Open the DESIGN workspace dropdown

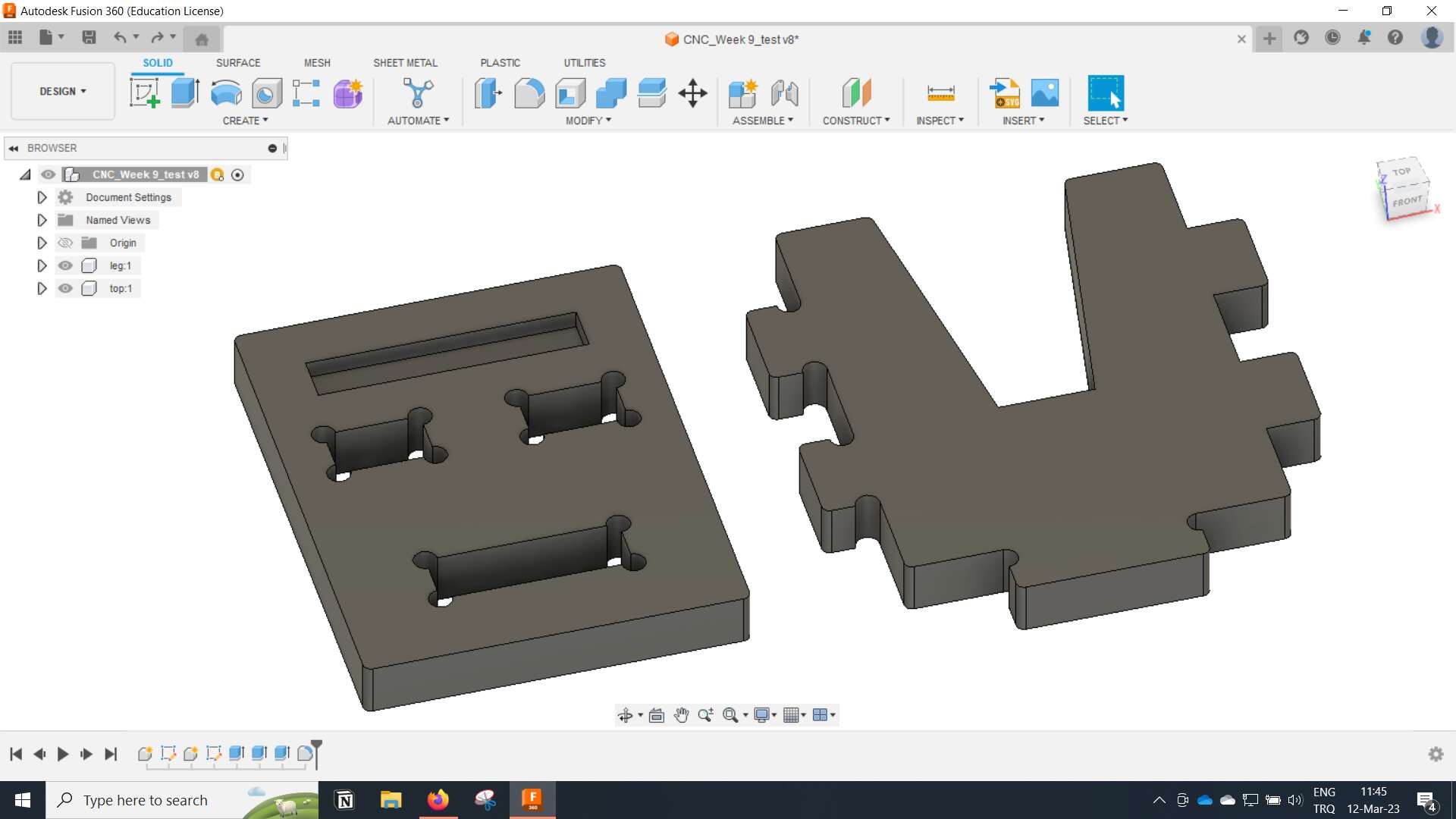[63, 91]
